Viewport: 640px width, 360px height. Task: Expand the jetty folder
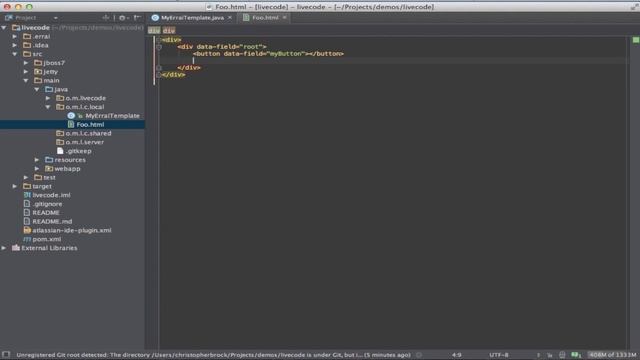point(26,72)
